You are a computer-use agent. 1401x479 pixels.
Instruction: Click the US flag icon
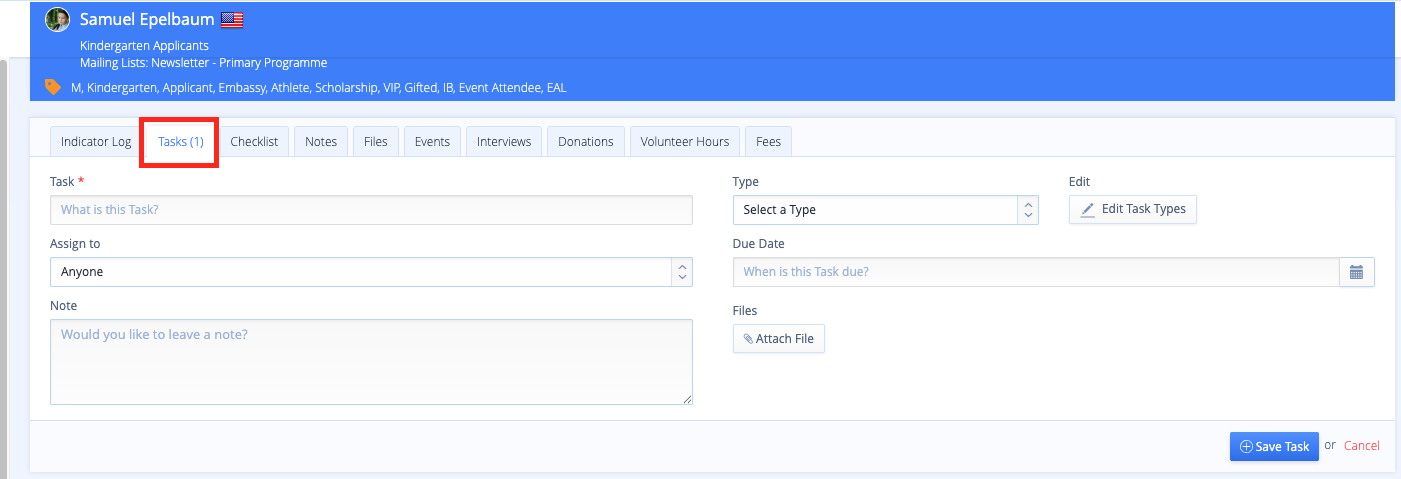click(232, 20)
